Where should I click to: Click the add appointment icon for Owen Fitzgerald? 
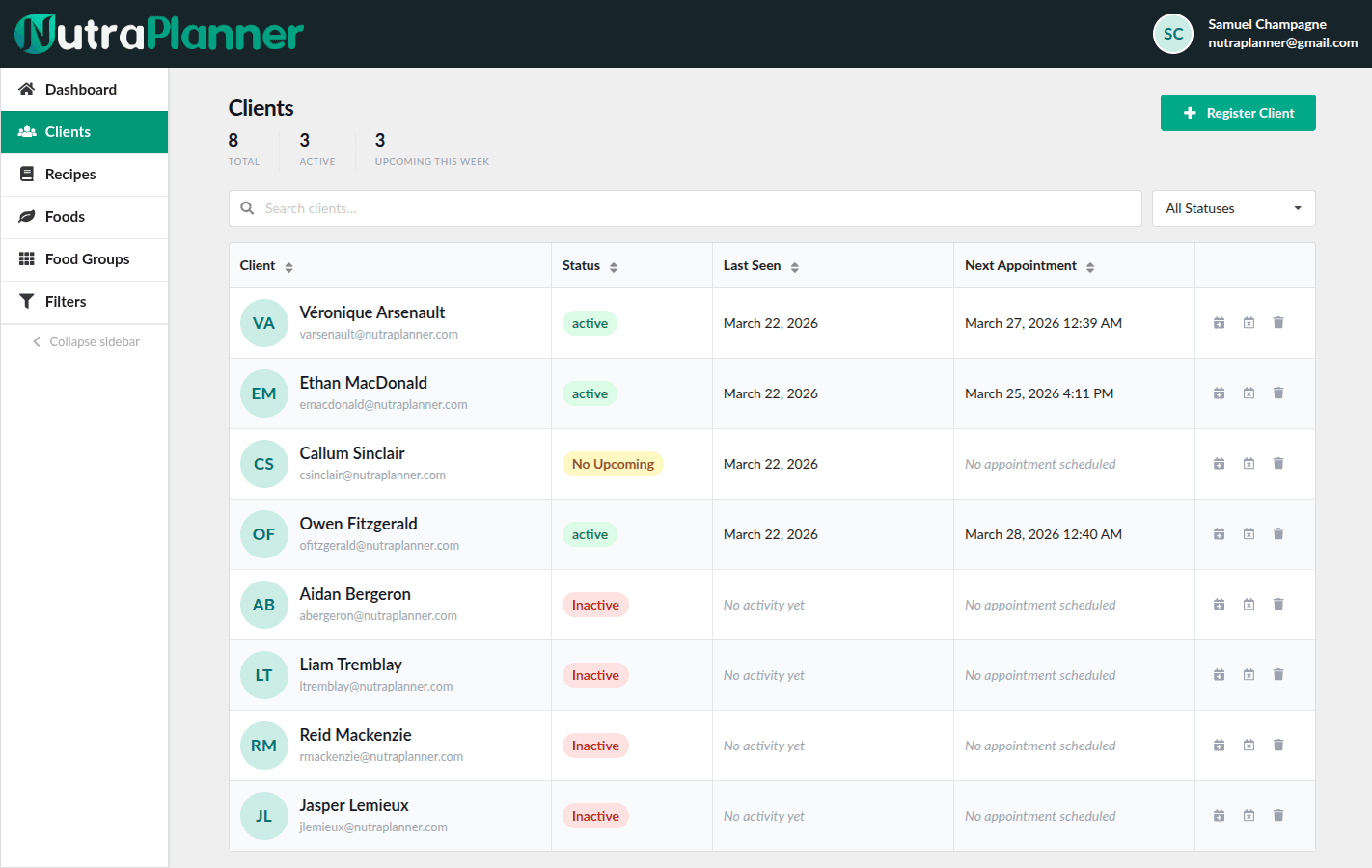(x=1219, y=534)
